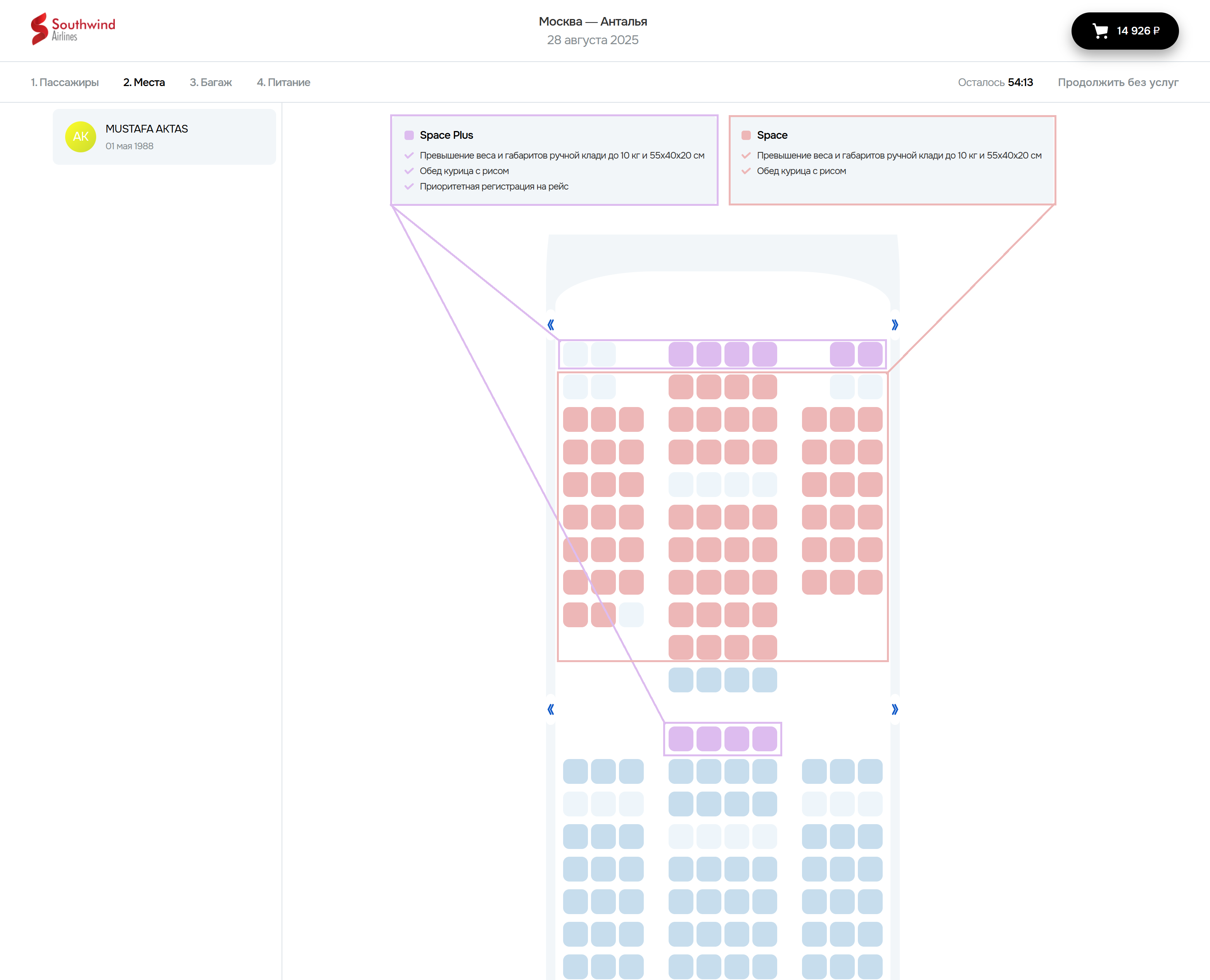The height and width of the screenshot is (980, 1210).
Task: Go to the 1. Пассажиры step
Action: click(64, 83)
